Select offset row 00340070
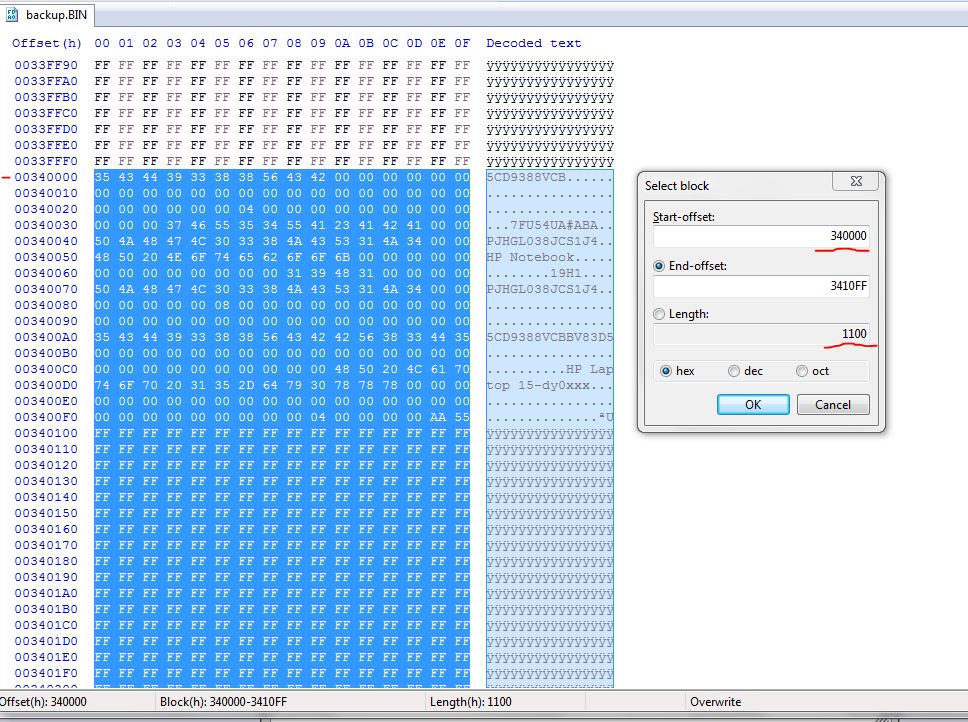This screenshot has height=722, width=968. point(46,289)
